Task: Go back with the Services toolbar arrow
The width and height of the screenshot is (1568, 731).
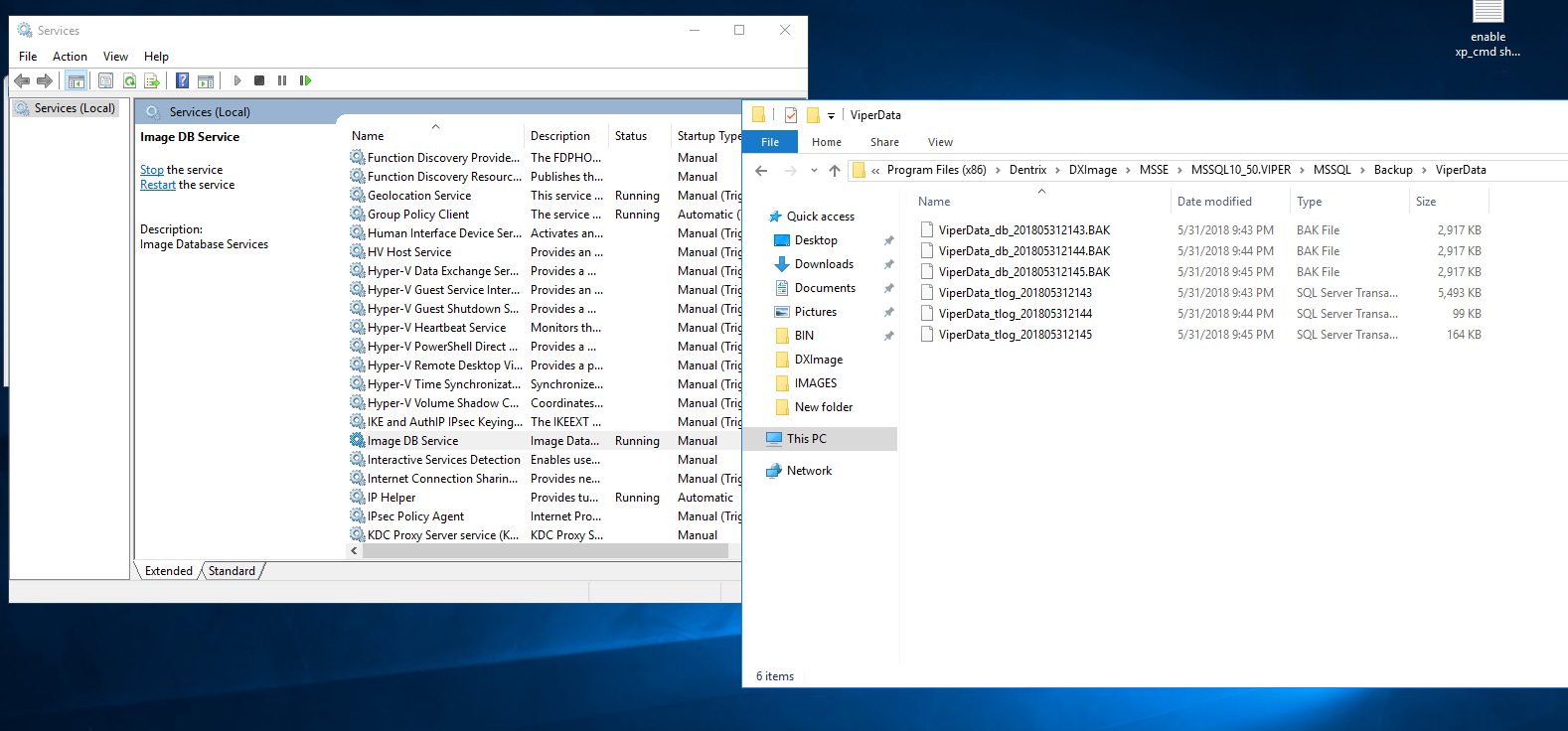Action: click(x=22, y=80)
